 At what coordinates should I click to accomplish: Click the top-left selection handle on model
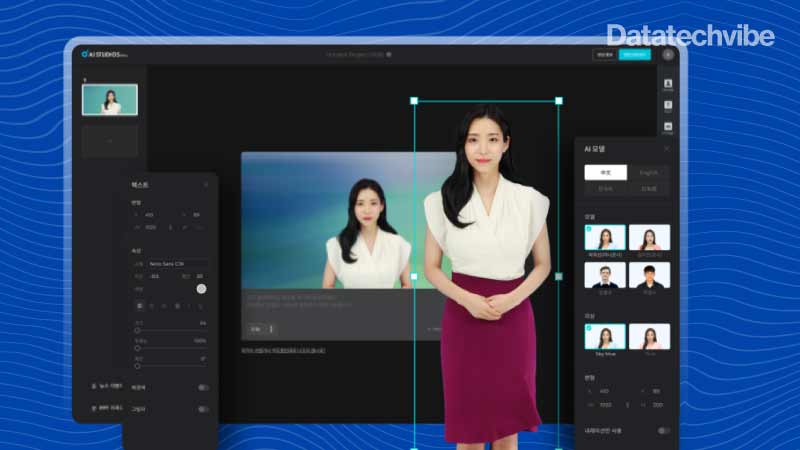(x=414, y=101)
